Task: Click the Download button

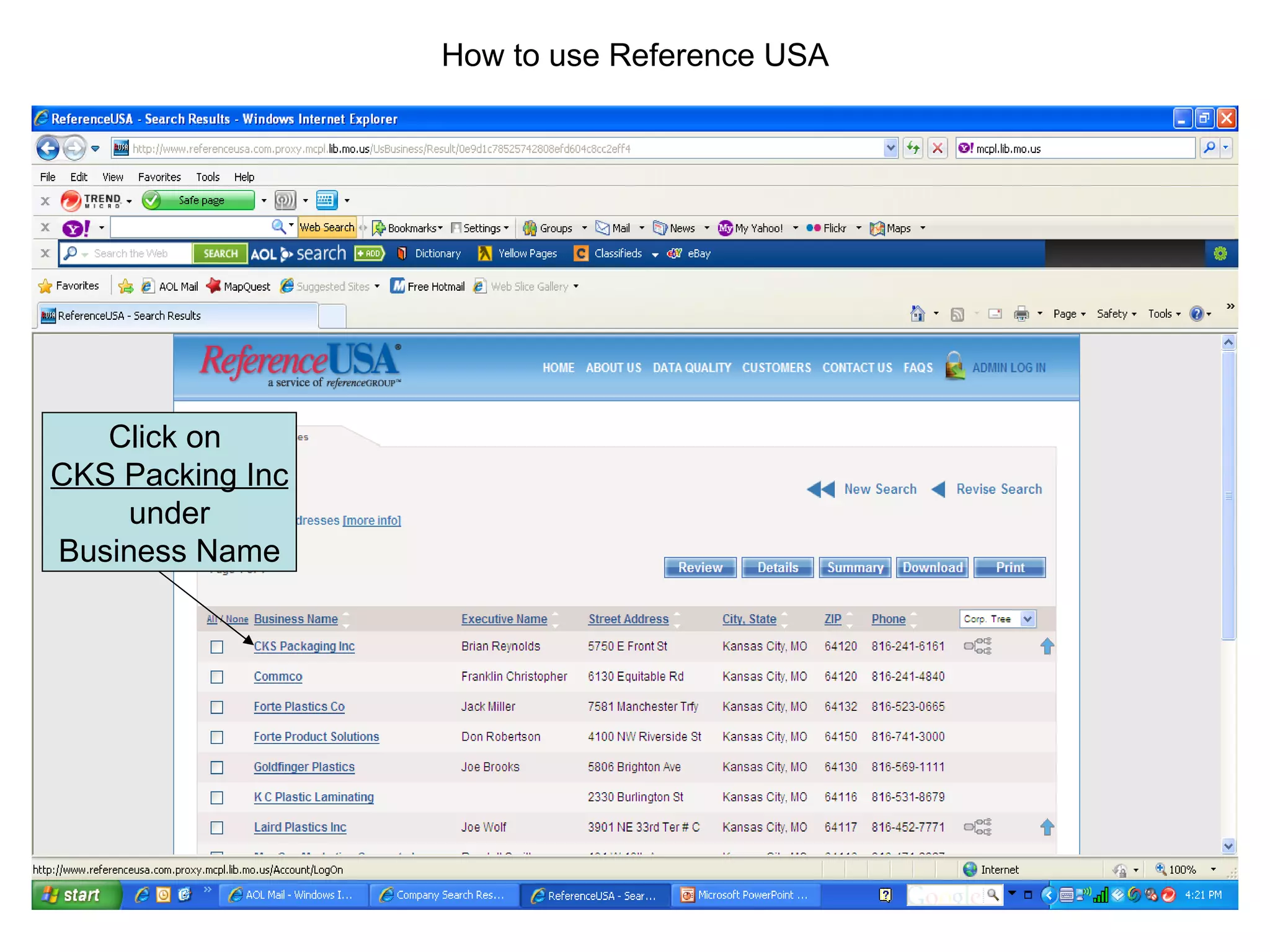Action: [x=932, y=567]
